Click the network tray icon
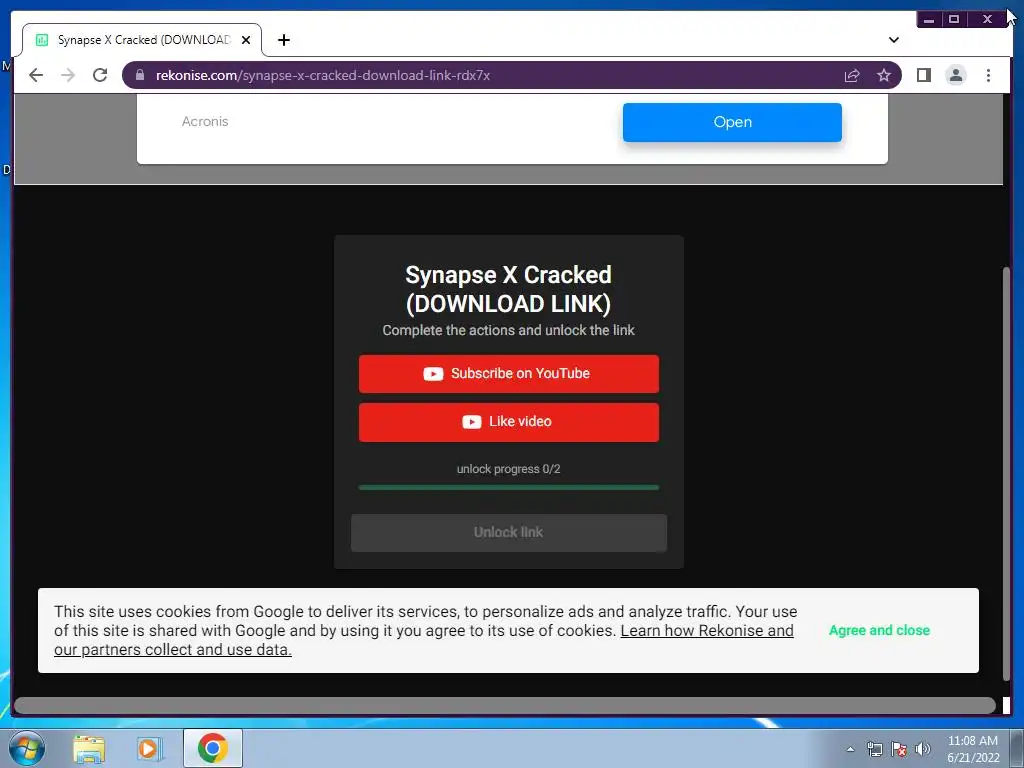This screenshot has height=768, width=1024. 874,749
